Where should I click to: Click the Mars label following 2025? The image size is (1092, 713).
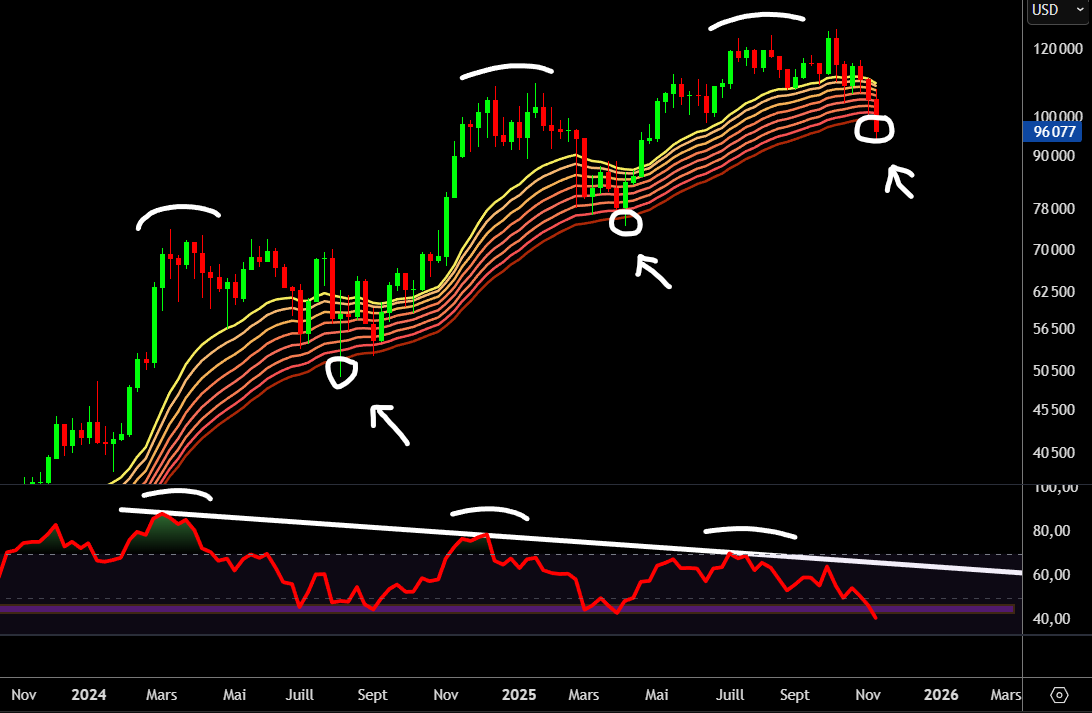[x=584, y=695]
